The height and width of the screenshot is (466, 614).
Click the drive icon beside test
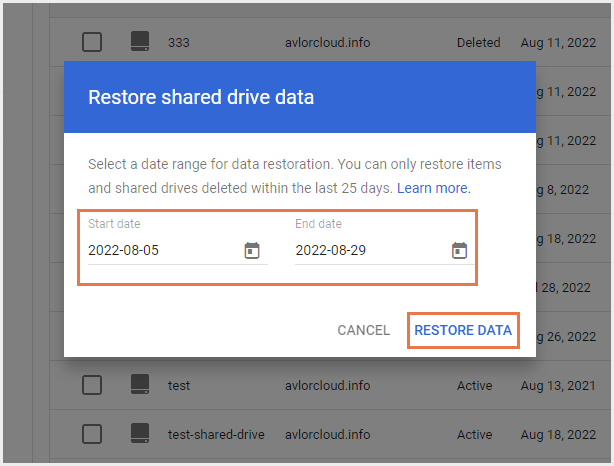[x=139, y=385]
